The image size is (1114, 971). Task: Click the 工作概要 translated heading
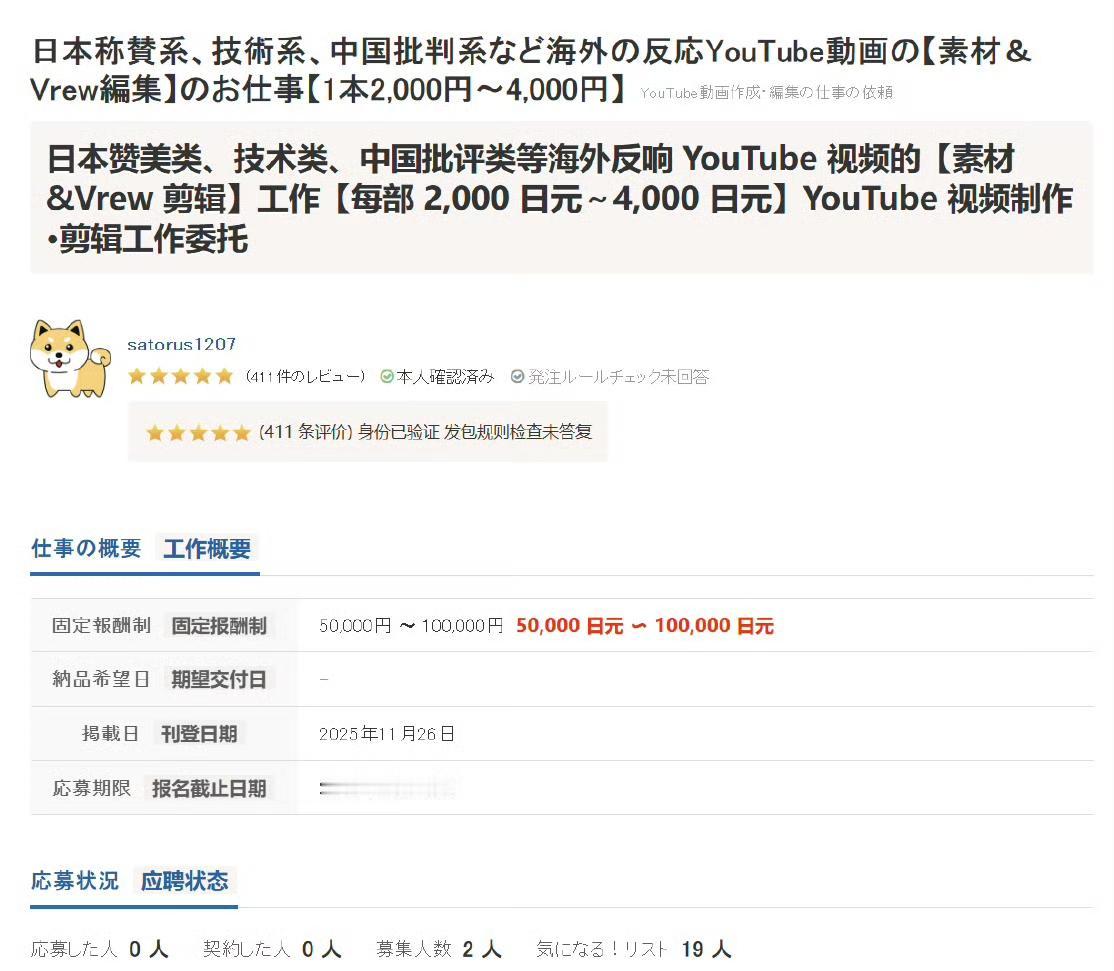click(207, 549)
